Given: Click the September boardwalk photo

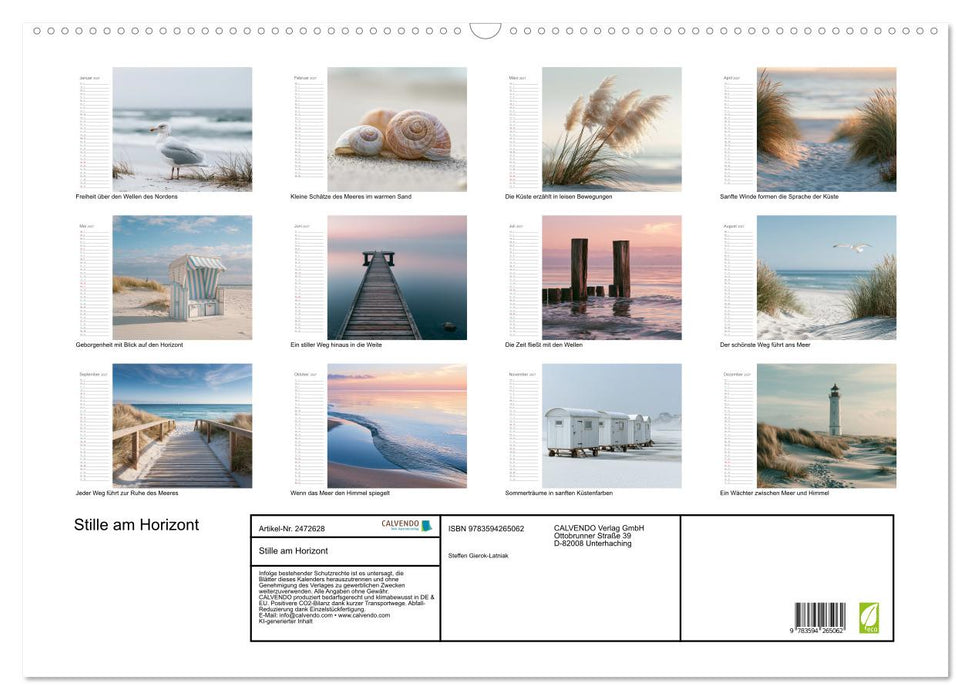Looking at the screenshot, I should tap(182, 426).
